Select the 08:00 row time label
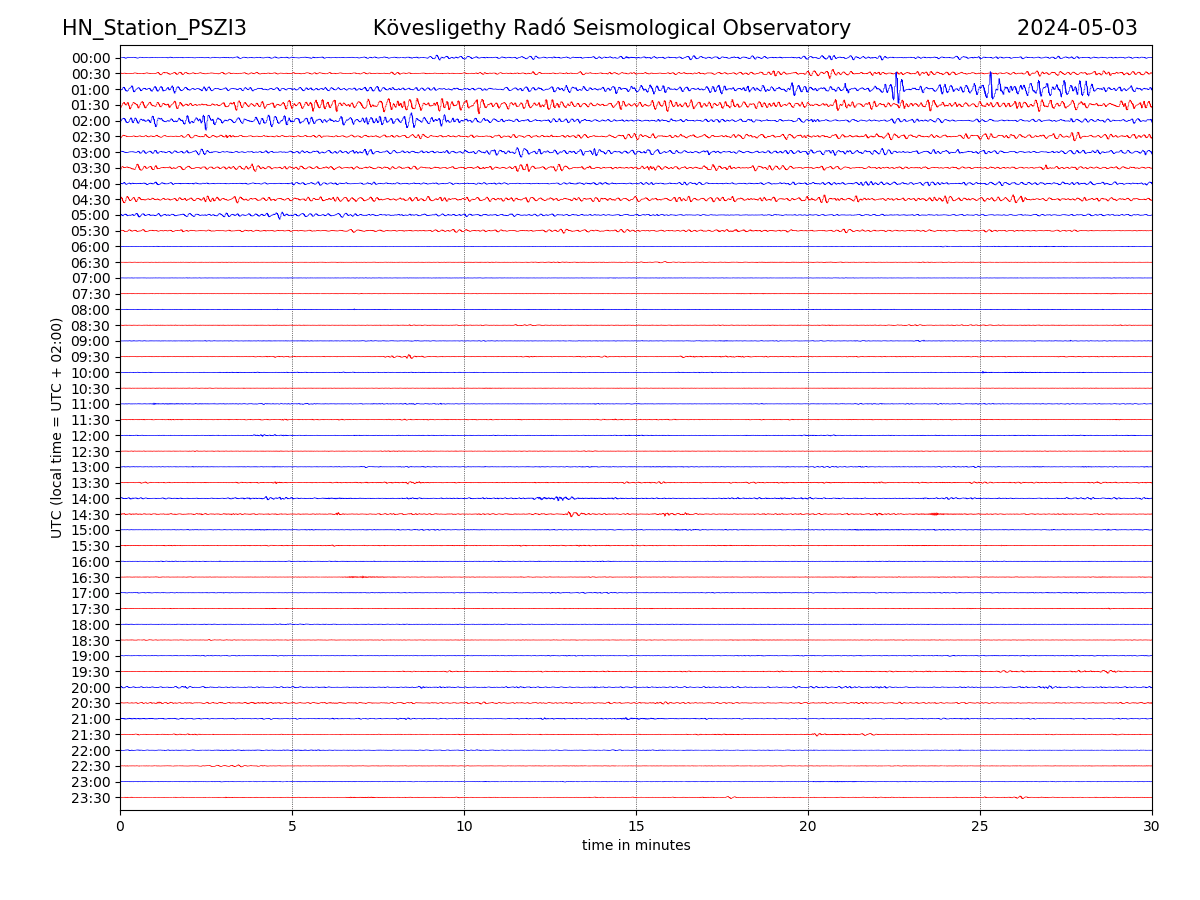The image size is (1200, 900). point(91,310)
